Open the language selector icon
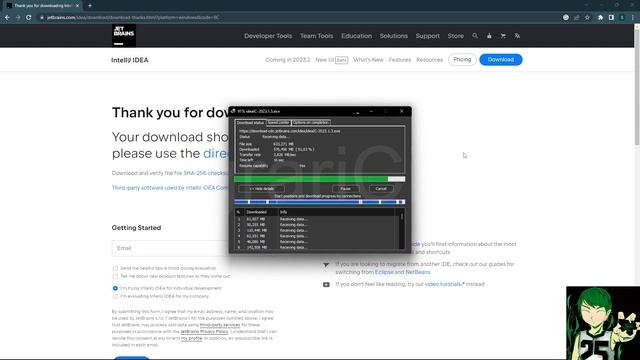 [517, 36]
